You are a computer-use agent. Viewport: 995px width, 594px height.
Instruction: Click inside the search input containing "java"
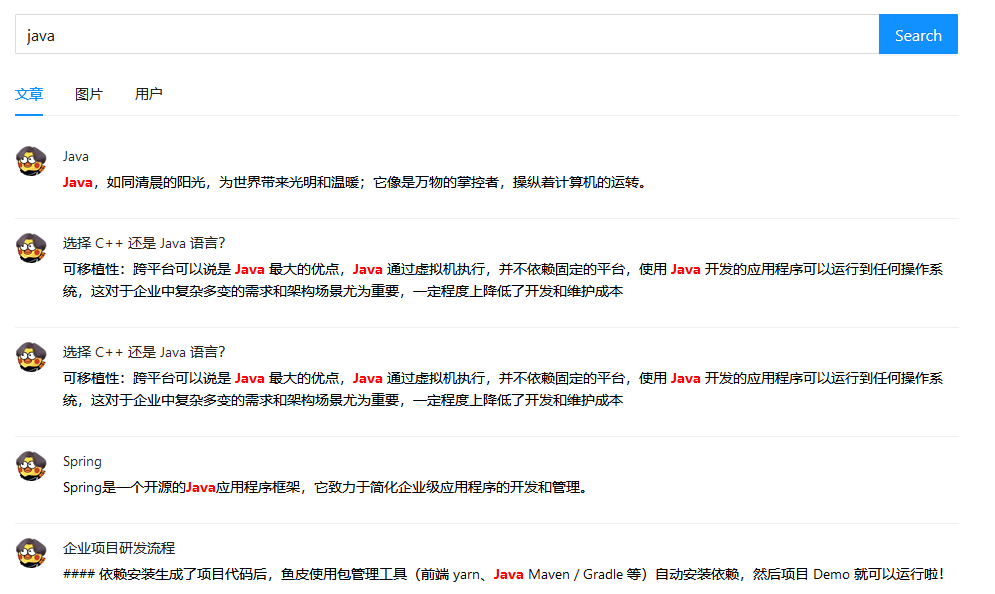click(400, 33)
